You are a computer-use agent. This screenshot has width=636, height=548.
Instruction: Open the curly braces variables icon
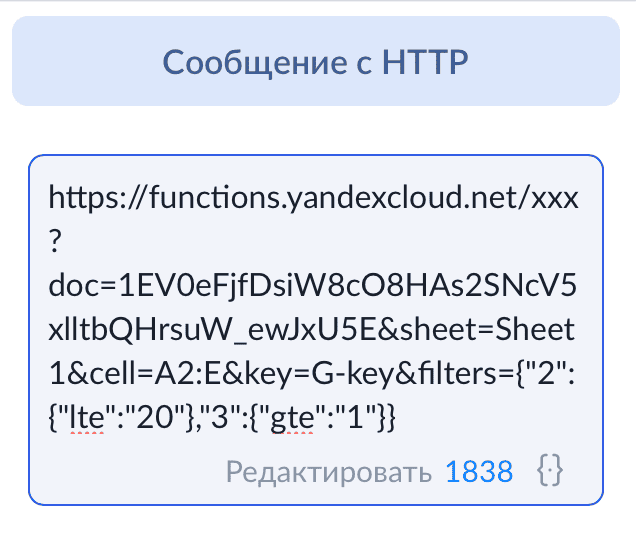coord(550,471)
